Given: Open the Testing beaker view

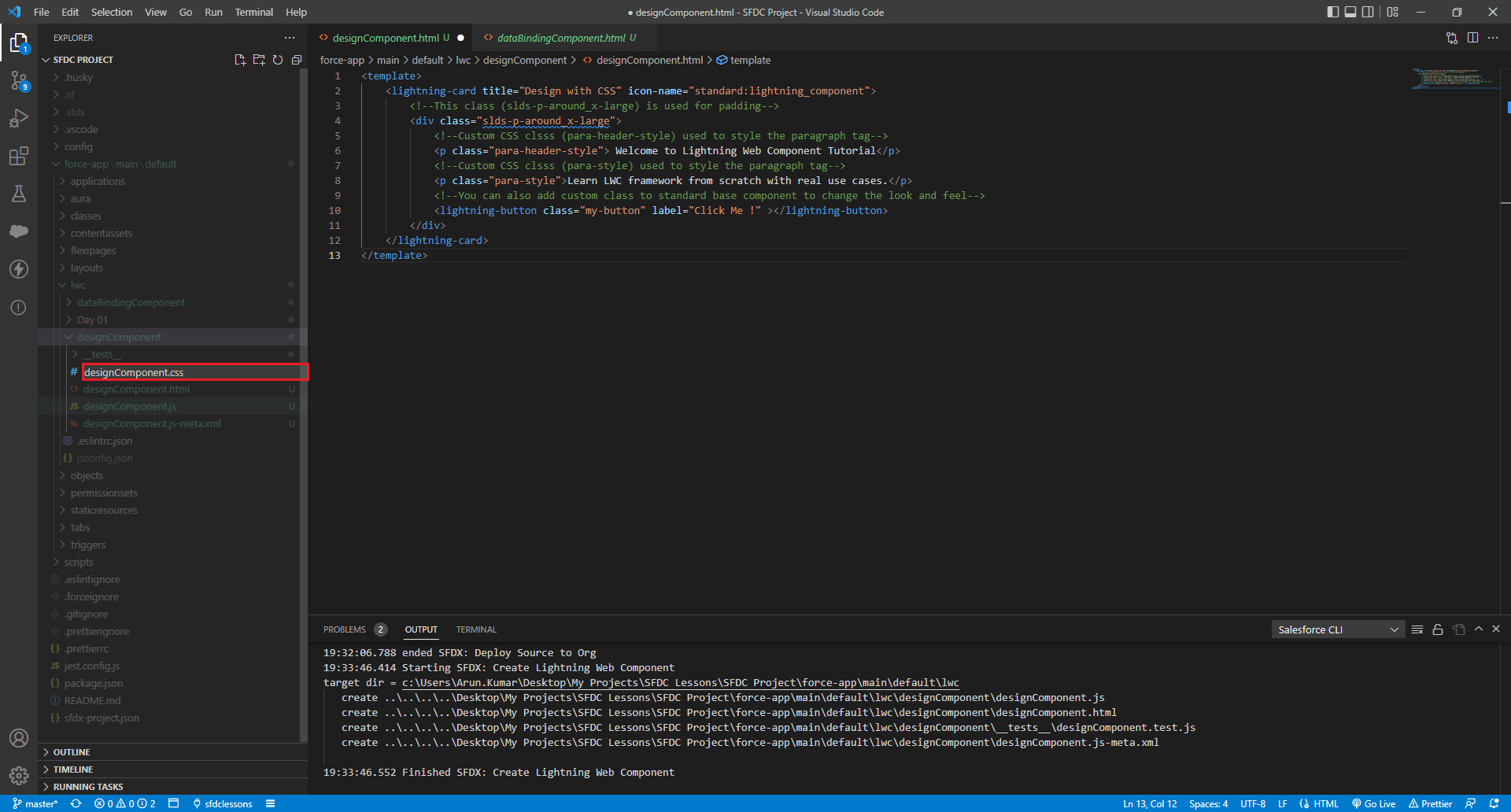Looking at the screenshot, I should pyautogui.click(x=19, y=194).
